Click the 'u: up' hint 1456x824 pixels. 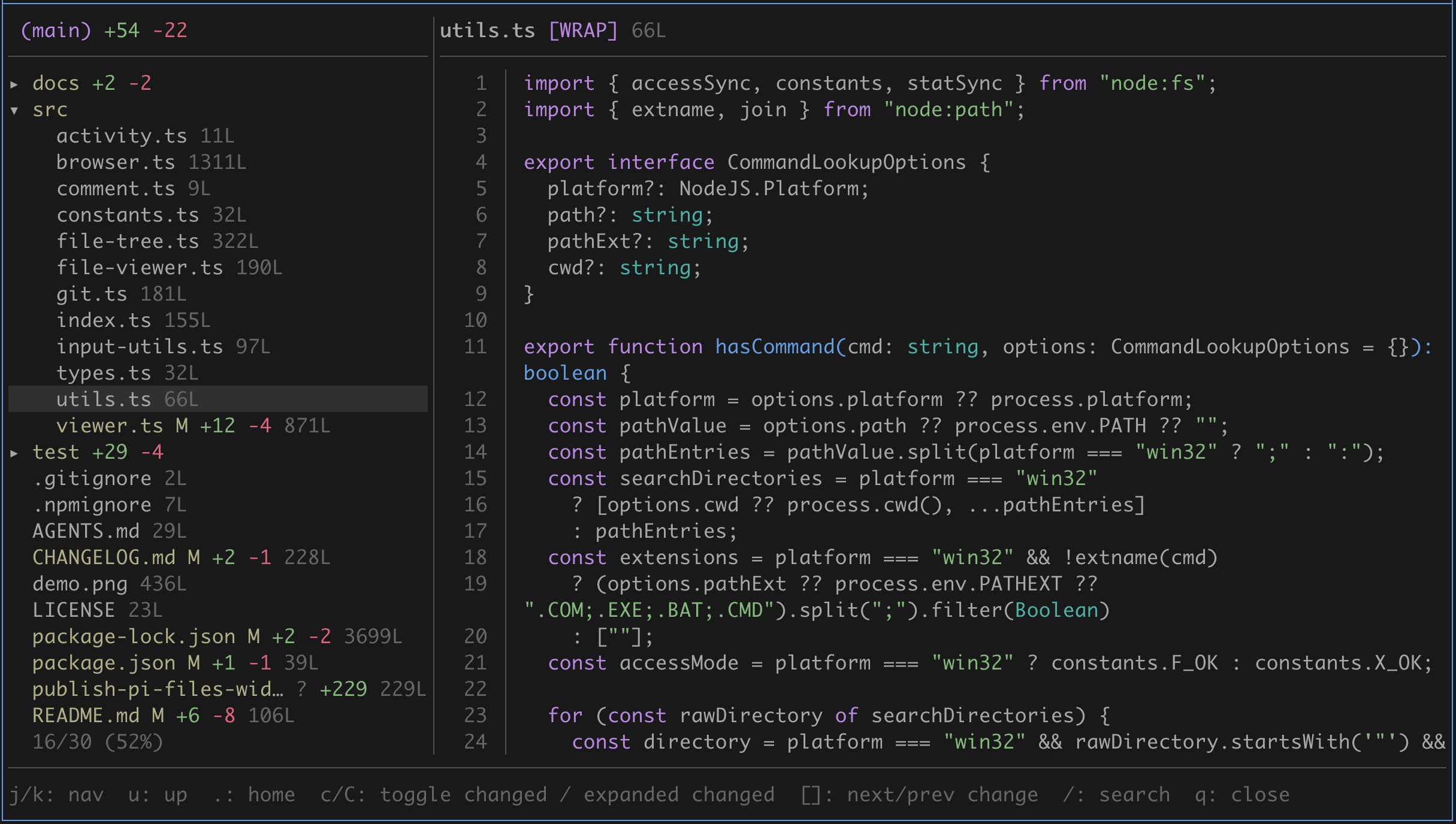pos(158,795)
